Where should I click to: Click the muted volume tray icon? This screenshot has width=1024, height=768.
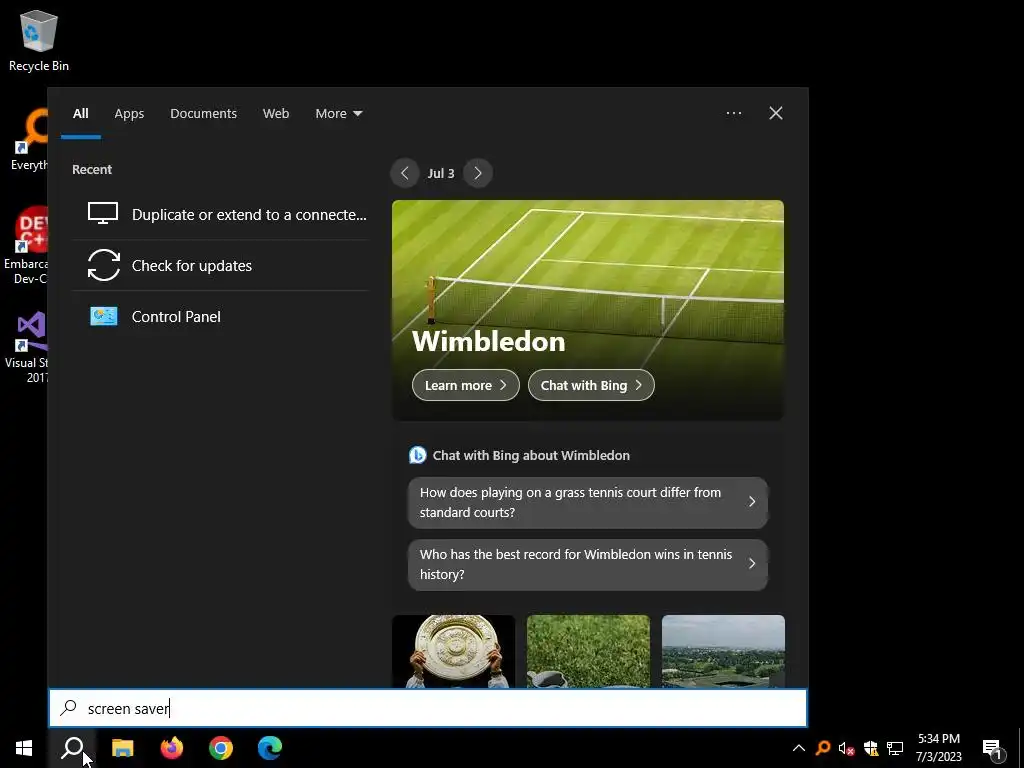[846, 748]
